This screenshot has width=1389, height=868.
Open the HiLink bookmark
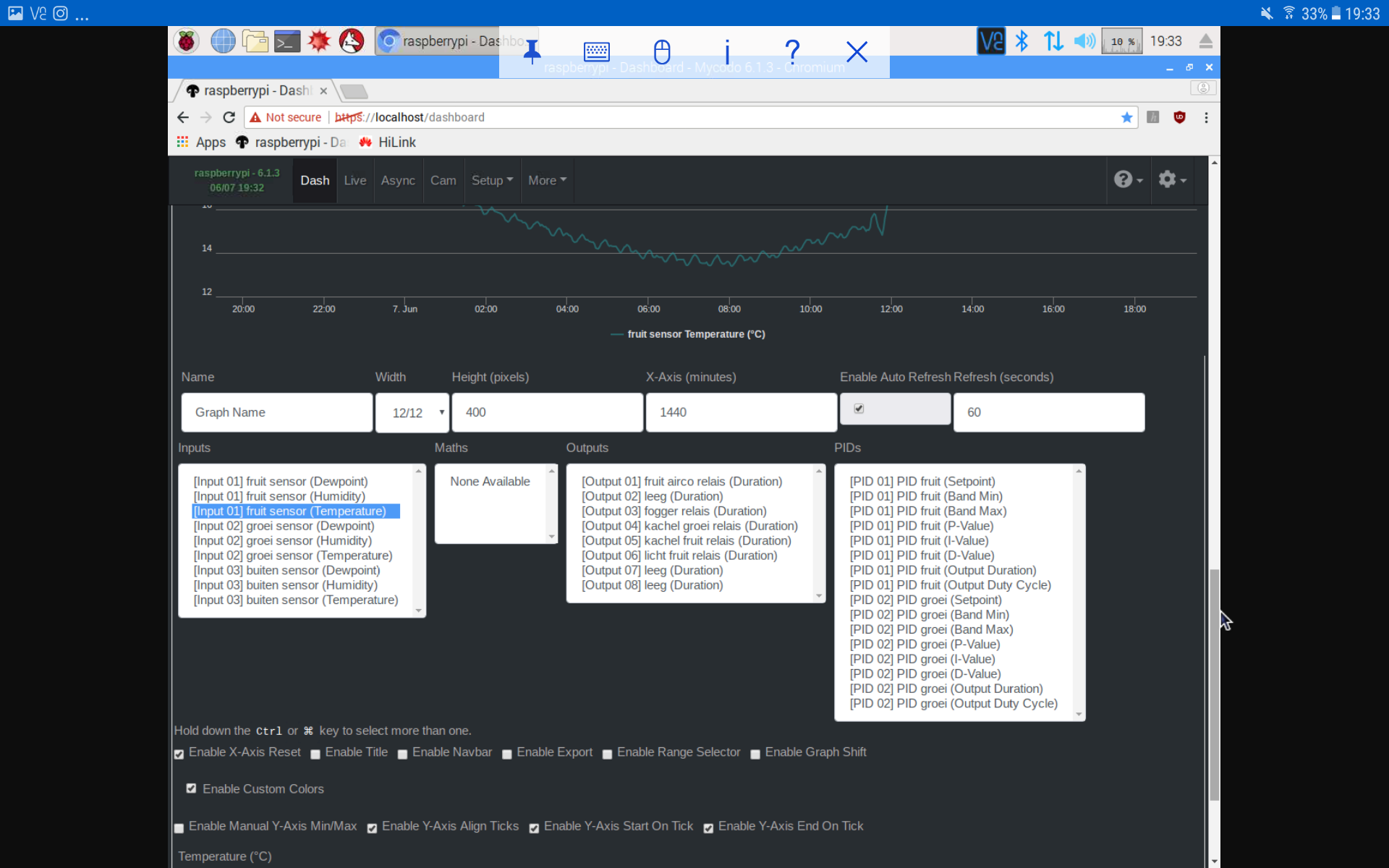(x=396, y=142)
